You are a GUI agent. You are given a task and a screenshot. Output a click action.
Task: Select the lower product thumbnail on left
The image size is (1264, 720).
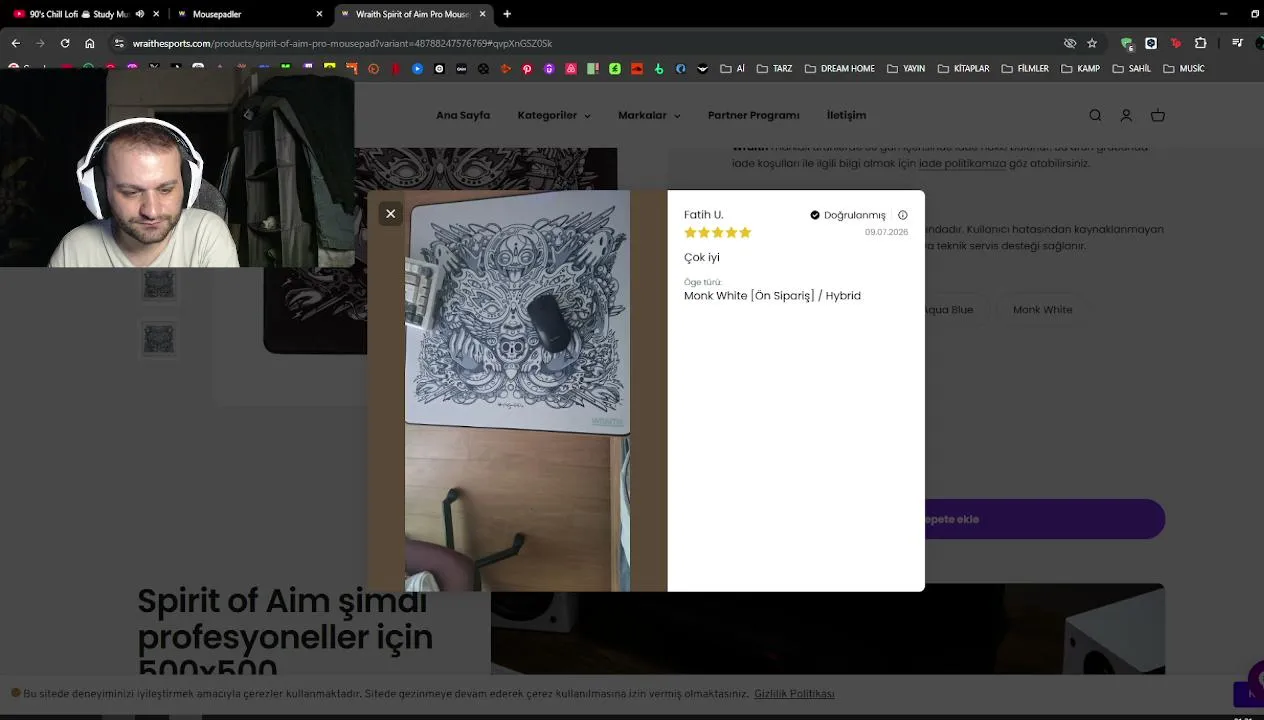click(158, 339)
